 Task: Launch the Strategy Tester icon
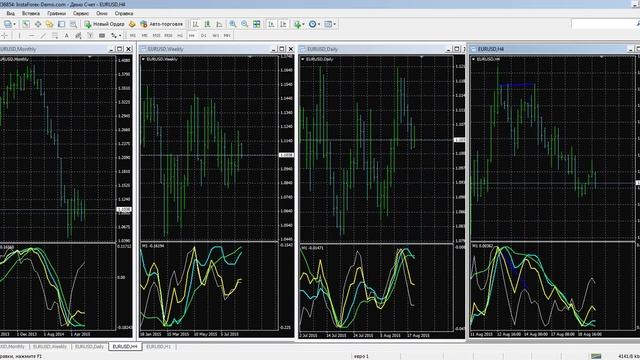coord(73,24)
